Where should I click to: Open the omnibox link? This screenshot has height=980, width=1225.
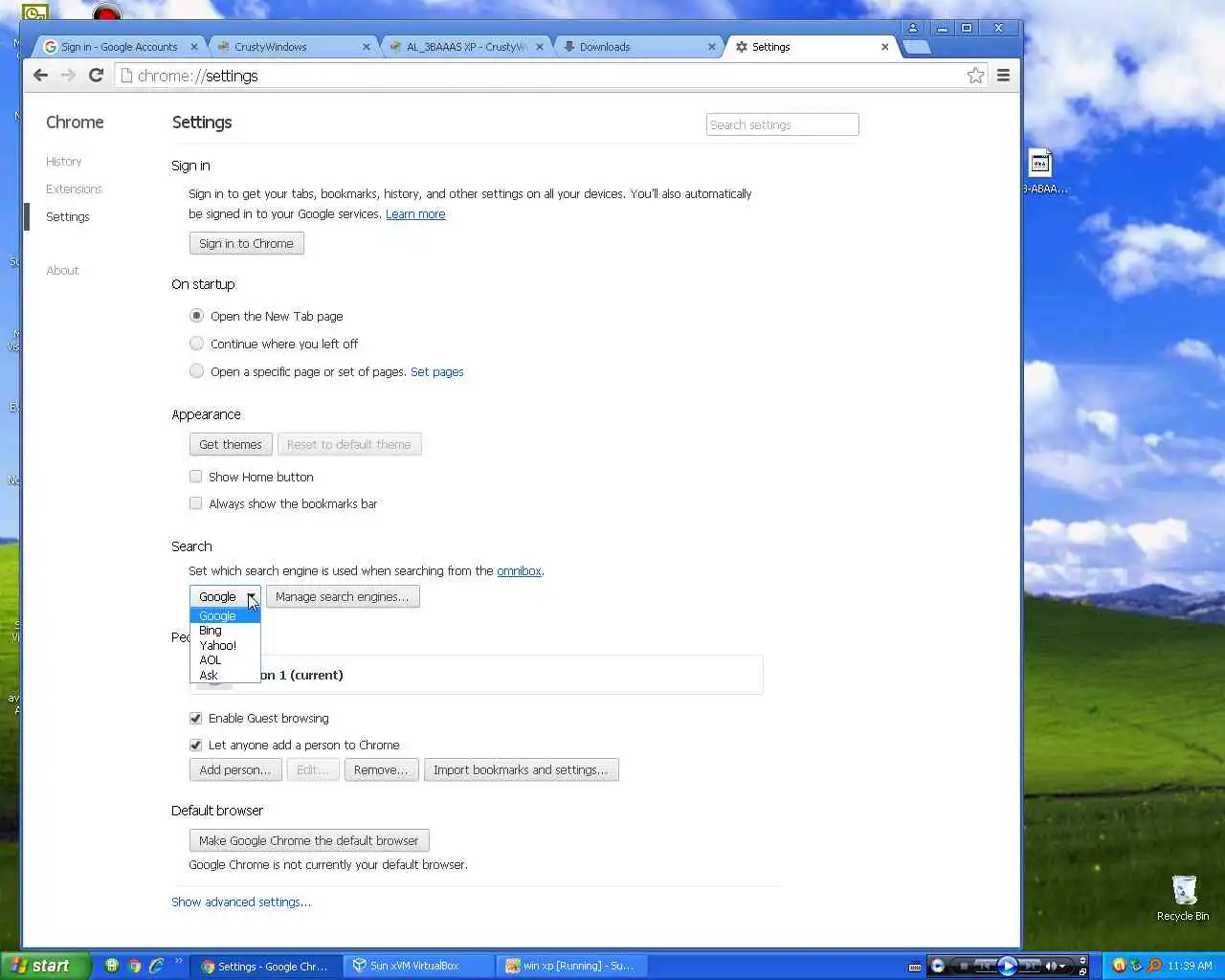point(520,570)
